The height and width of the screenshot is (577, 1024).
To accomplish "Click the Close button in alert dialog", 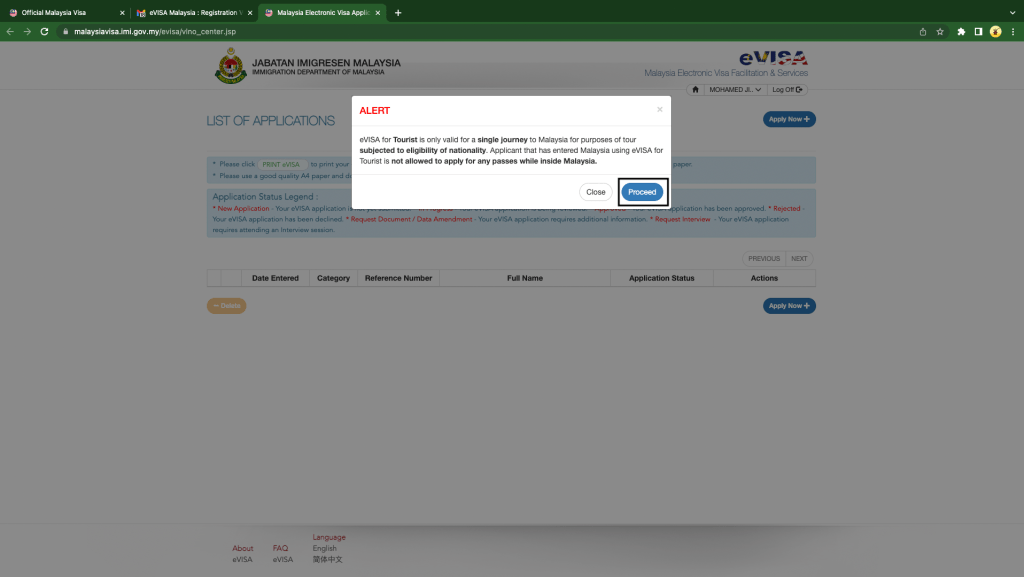I will [596, 192].
